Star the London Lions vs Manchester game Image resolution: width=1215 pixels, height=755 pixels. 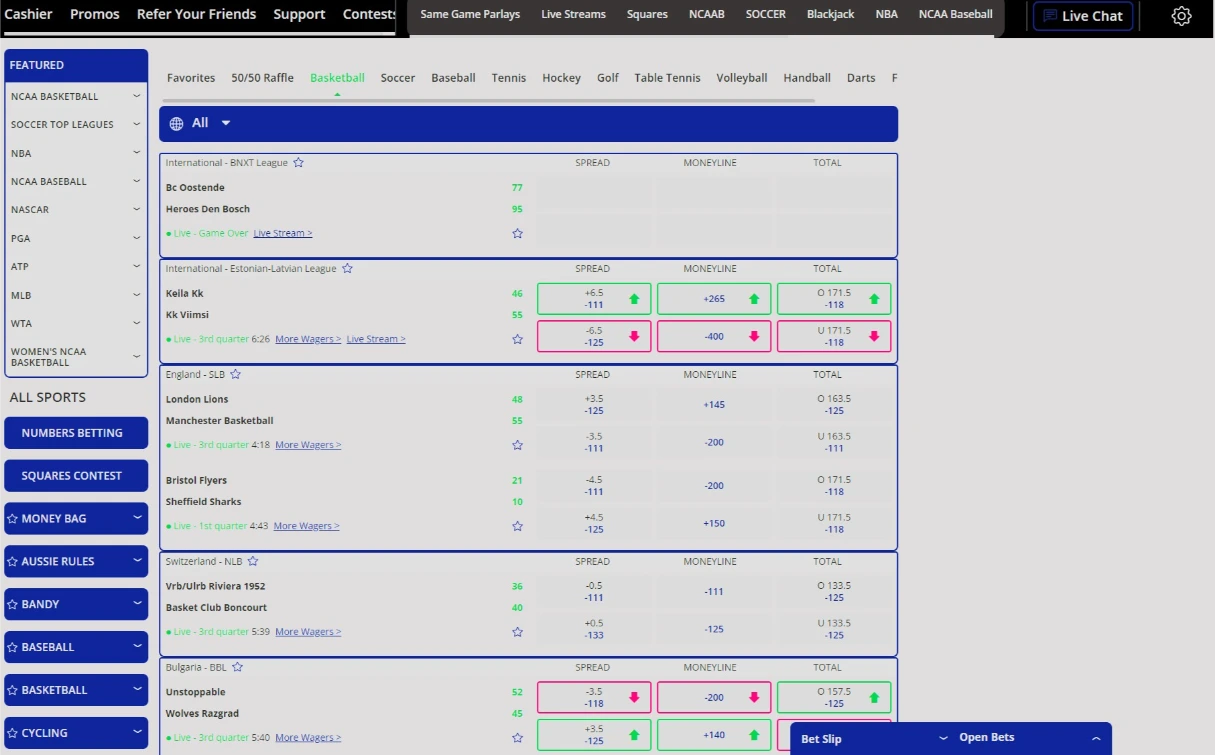tap(517, 446)
